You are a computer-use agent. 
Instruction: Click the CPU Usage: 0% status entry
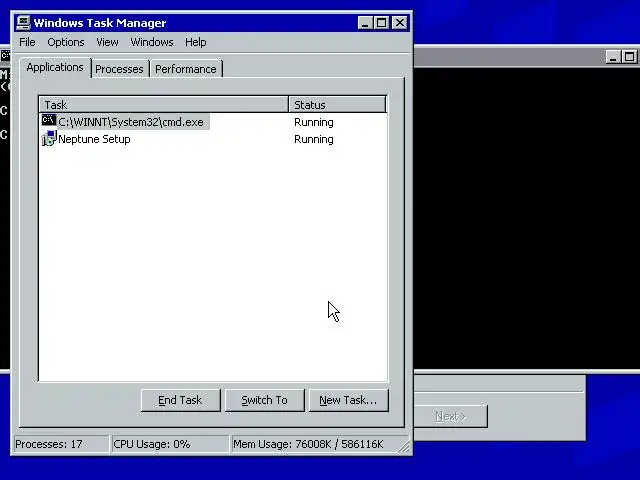coord(169,444)
